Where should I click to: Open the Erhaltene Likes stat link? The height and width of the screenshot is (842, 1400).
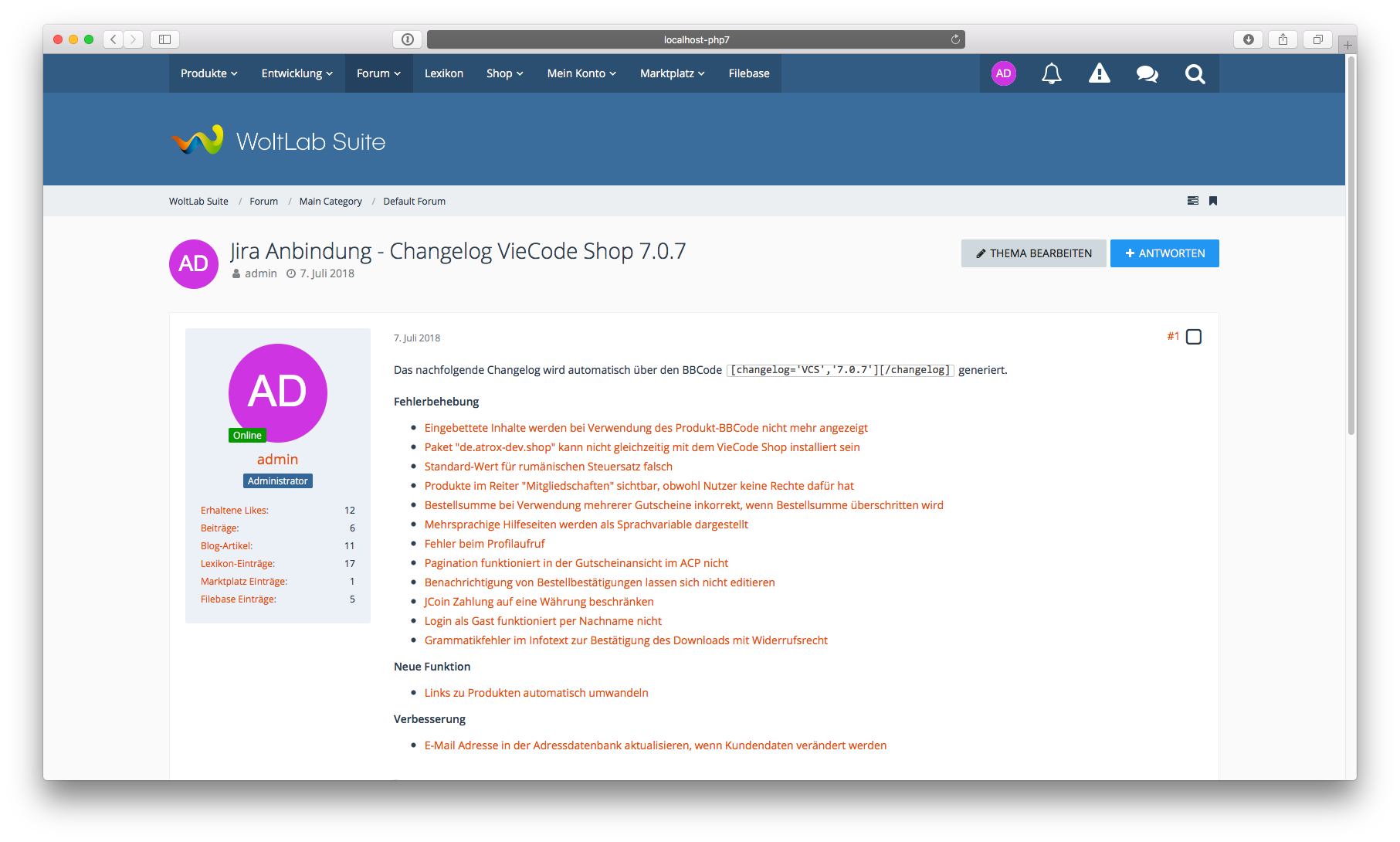point(235,511)
